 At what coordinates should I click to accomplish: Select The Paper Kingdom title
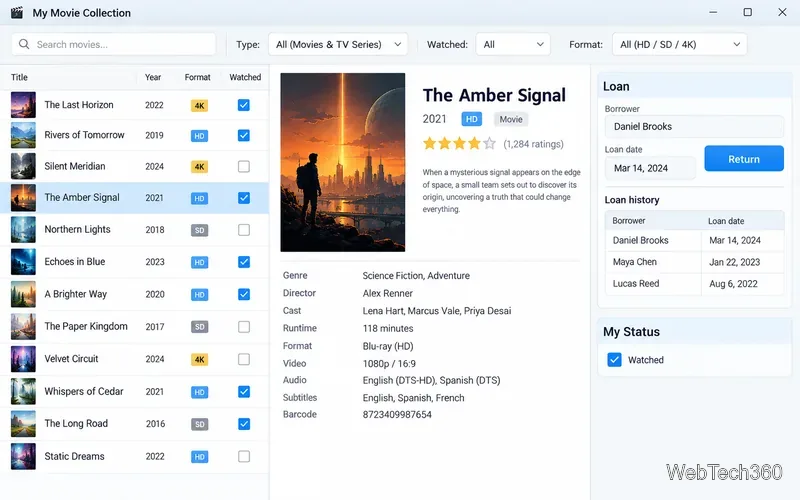coord(86,326)
